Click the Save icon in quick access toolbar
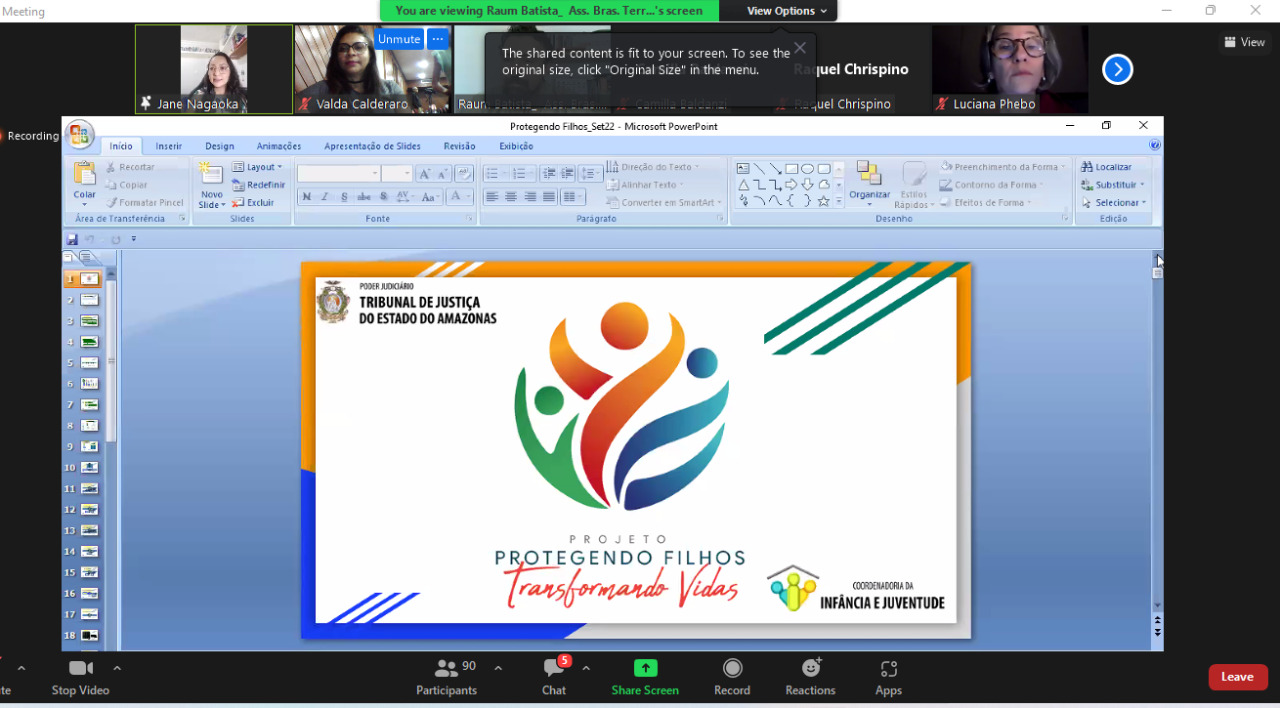 click(72, 239)
